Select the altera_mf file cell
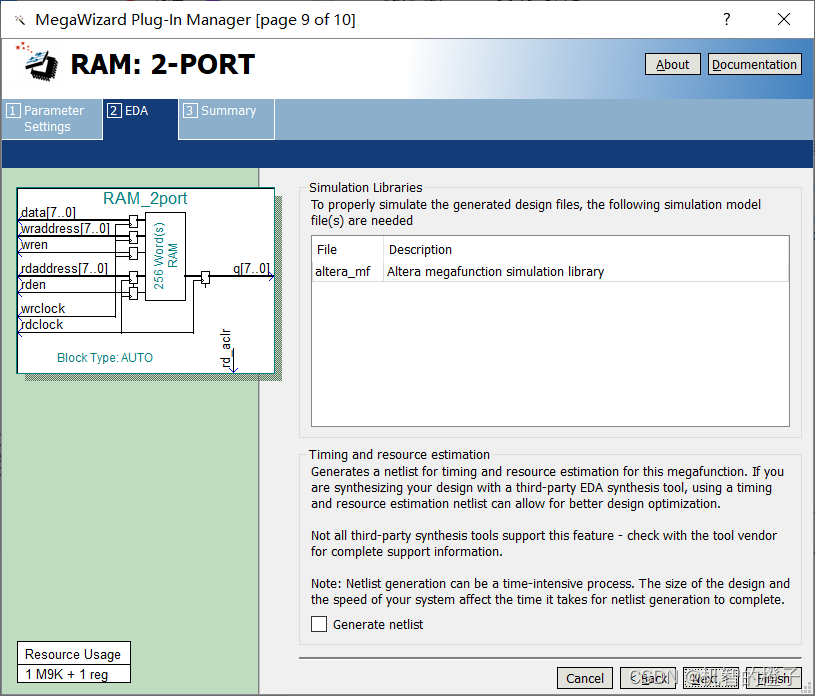The height and width of the screenshot is (696, 815). click(343, 271)
